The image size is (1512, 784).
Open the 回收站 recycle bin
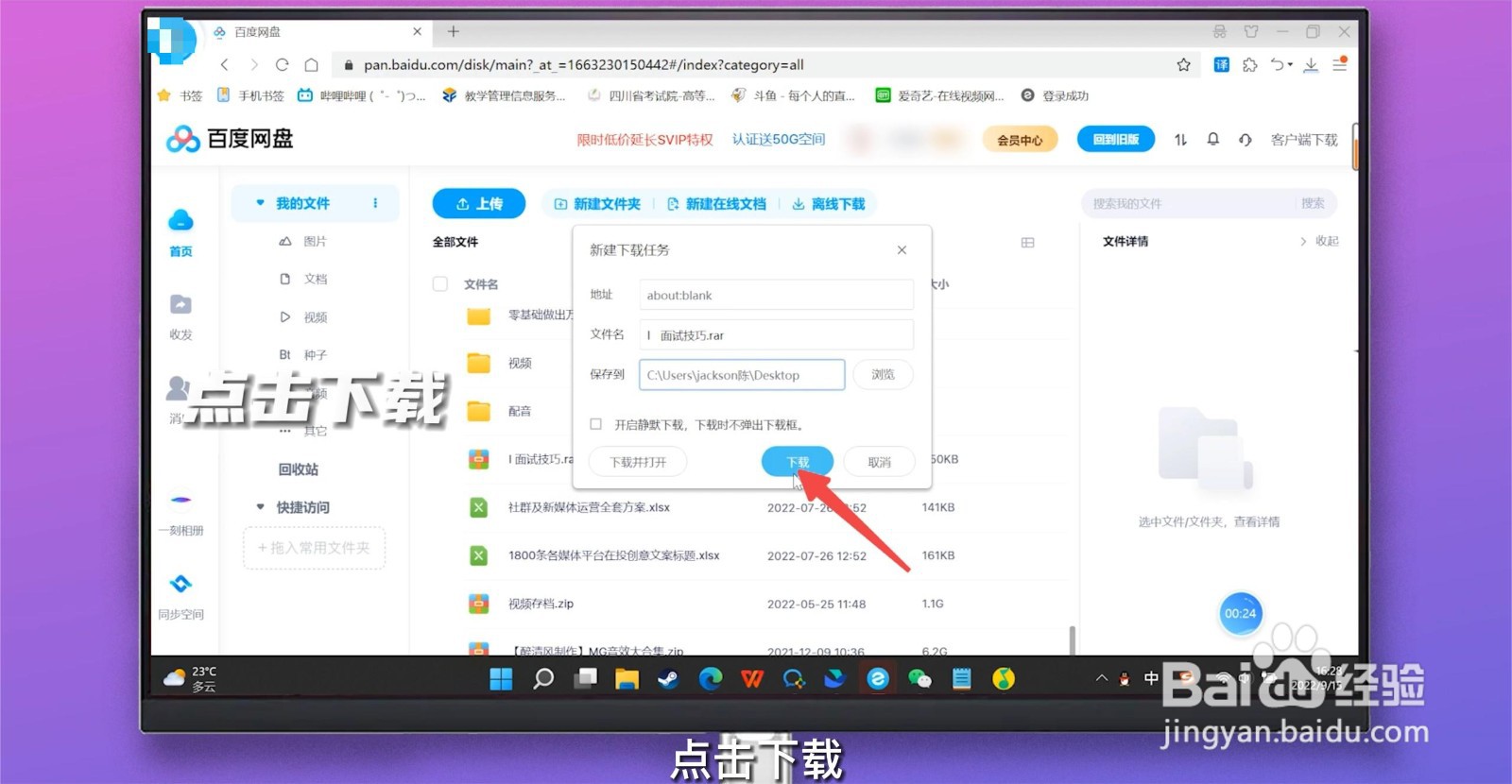(x=299, y=469)
